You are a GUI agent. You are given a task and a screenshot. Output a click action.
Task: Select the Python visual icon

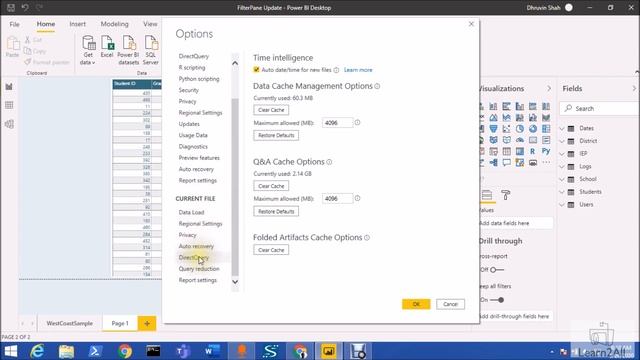coord(546,151)
